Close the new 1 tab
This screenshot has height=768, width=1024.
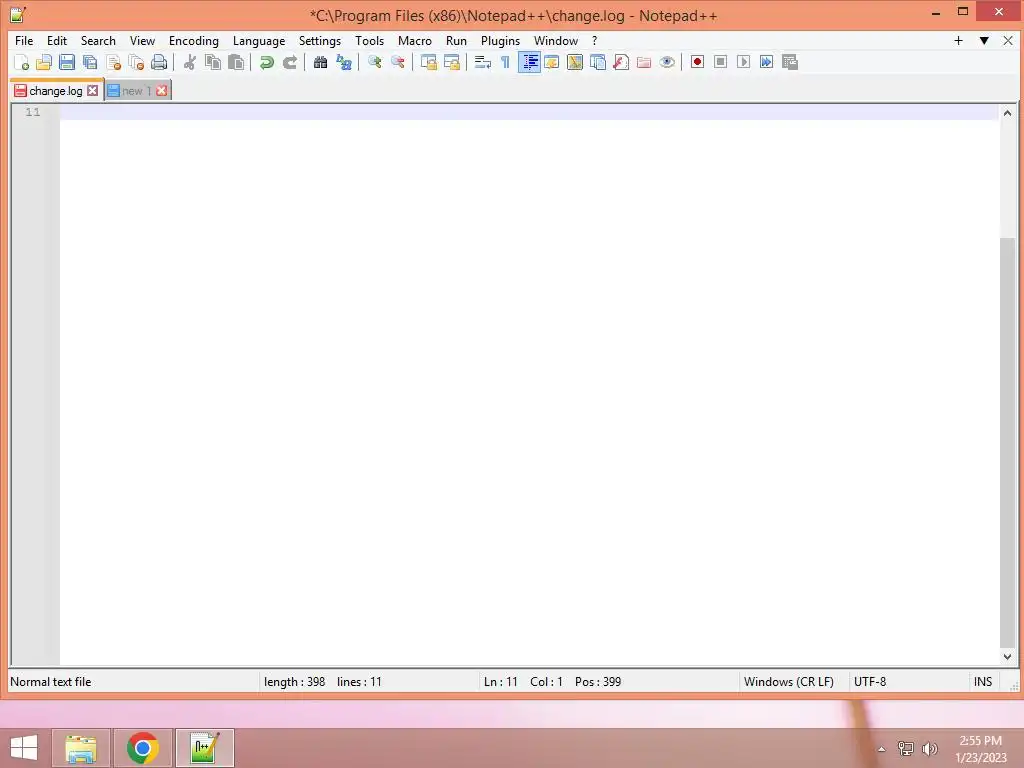pos(162,91)
